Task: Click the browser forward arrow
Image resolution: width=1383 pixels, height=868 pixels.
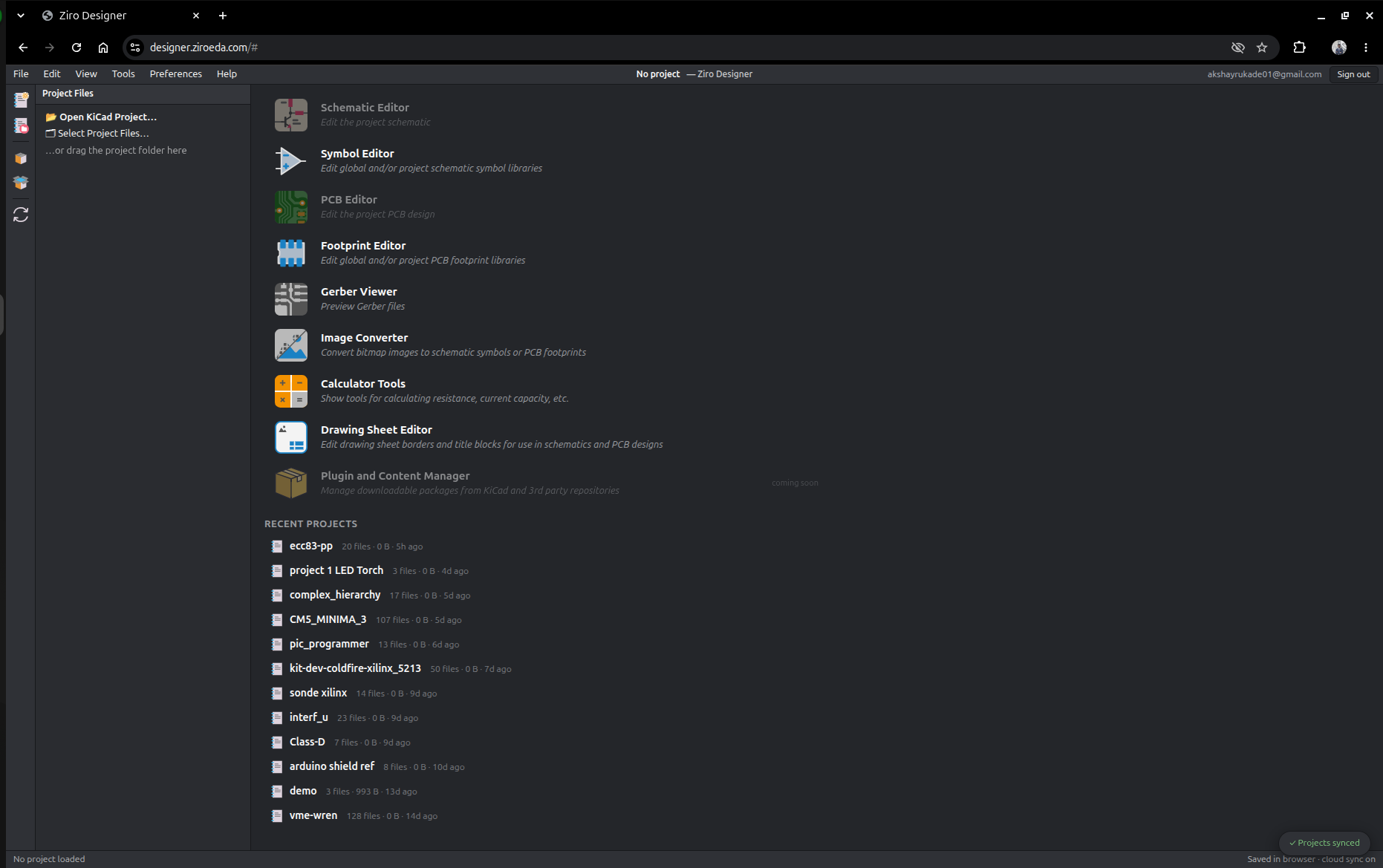Action: coord(50,48)
